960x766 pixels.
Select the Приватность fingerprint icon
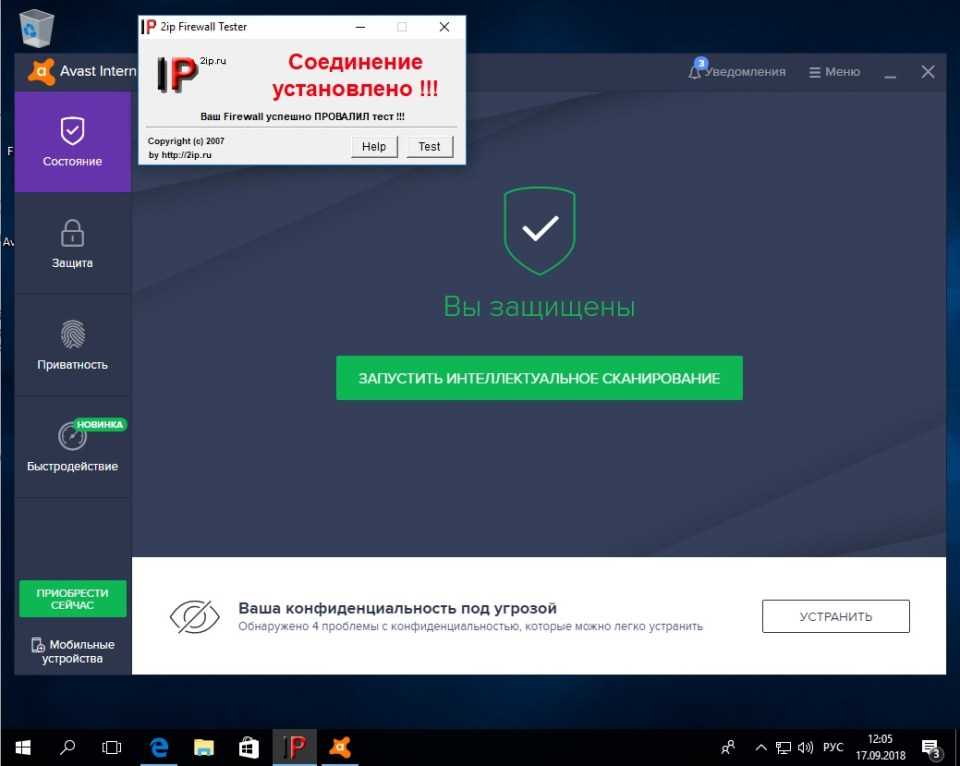72,333
